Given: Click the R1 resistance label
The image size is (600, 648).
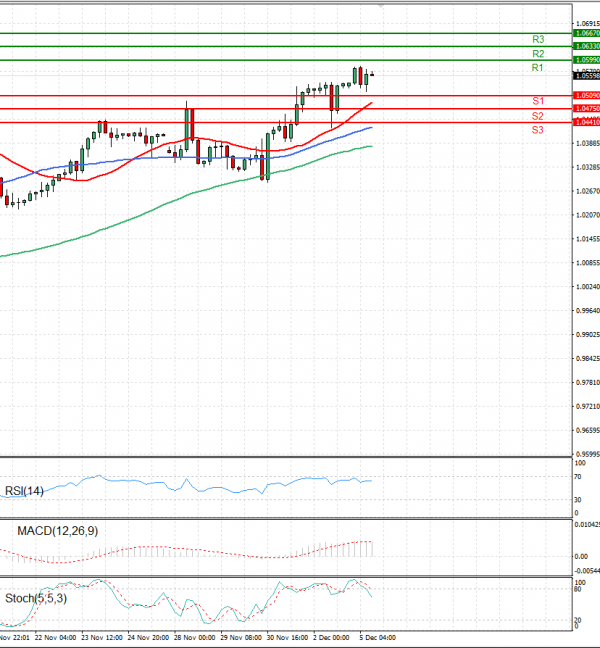Looking at the screenshot, I should [x=537, y=68].
